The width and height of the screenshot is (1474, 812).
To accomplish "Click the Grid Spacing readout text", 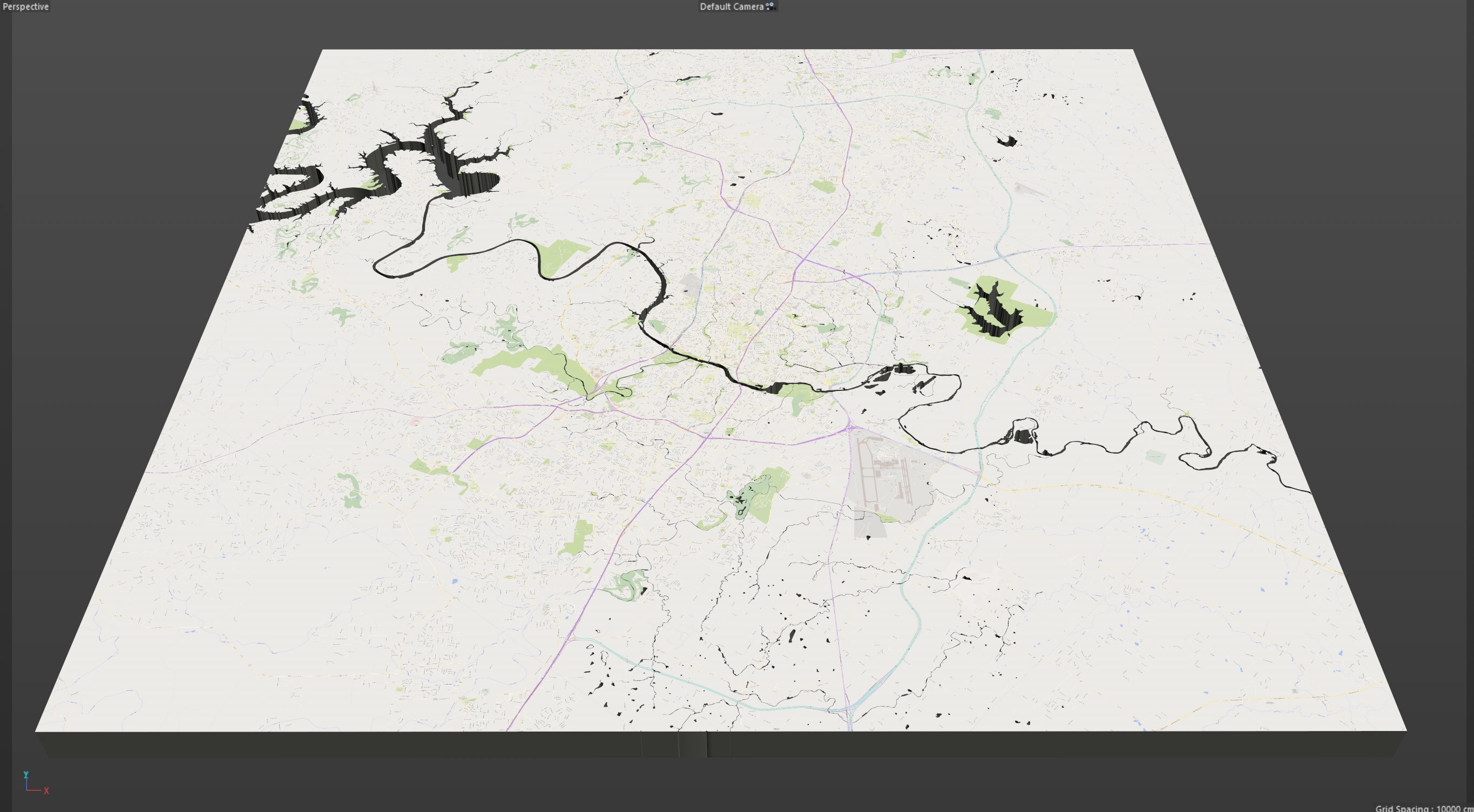I will (1424, 808).
